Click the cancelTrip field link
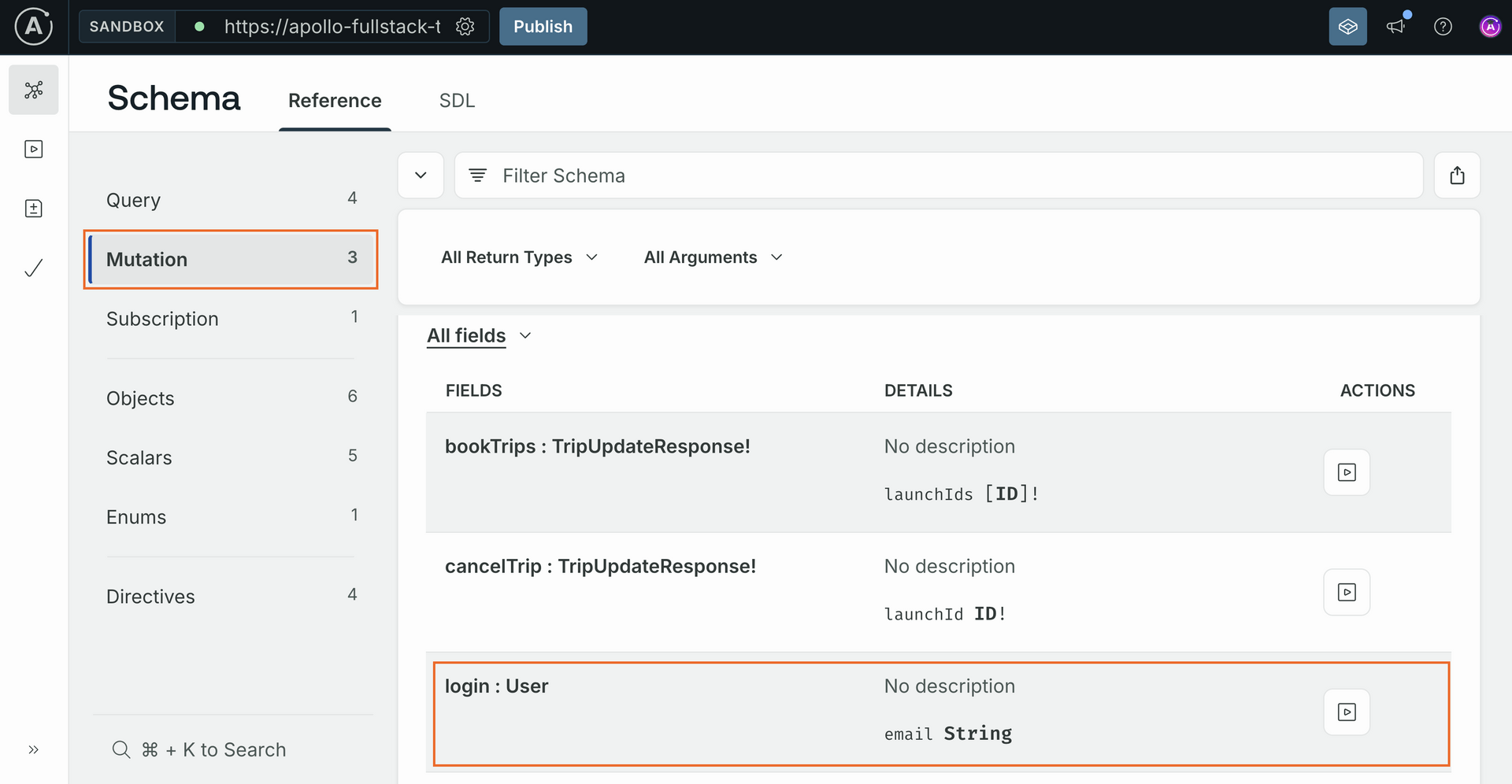 pyautogui.click(x=492, y=567)
